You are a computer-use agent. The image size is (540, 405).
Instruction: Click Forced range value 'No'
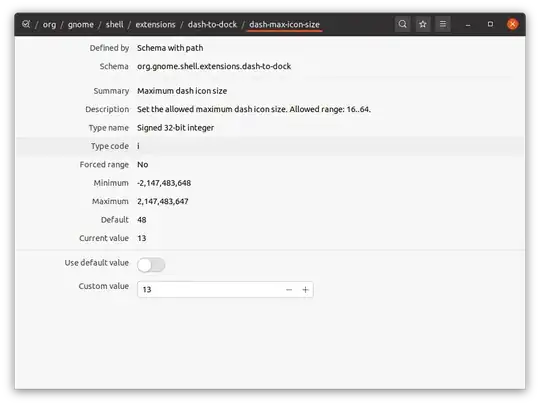click(x=143, y=165)
